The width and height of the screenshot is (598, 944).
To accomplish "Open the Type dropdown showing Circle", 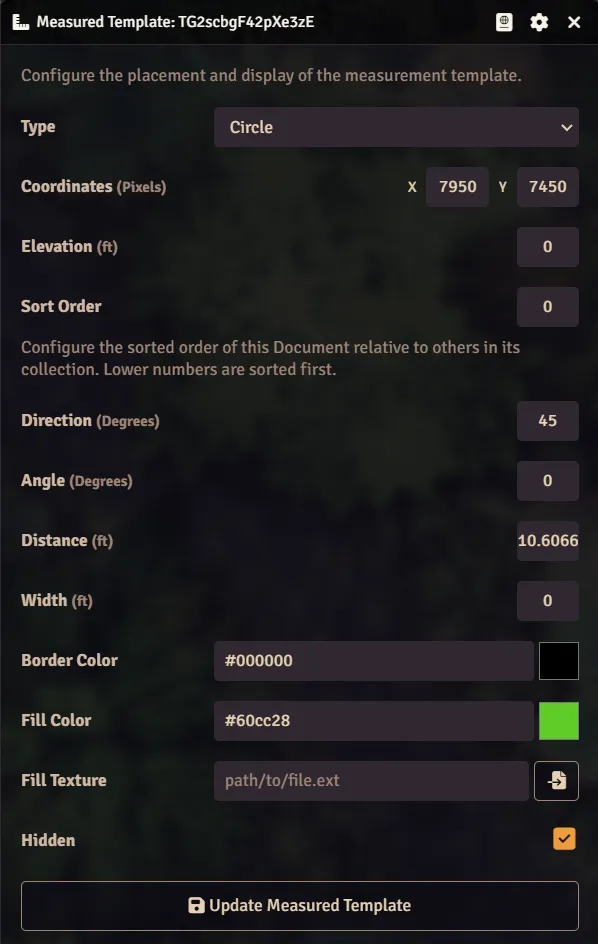I will pos(396,127).
